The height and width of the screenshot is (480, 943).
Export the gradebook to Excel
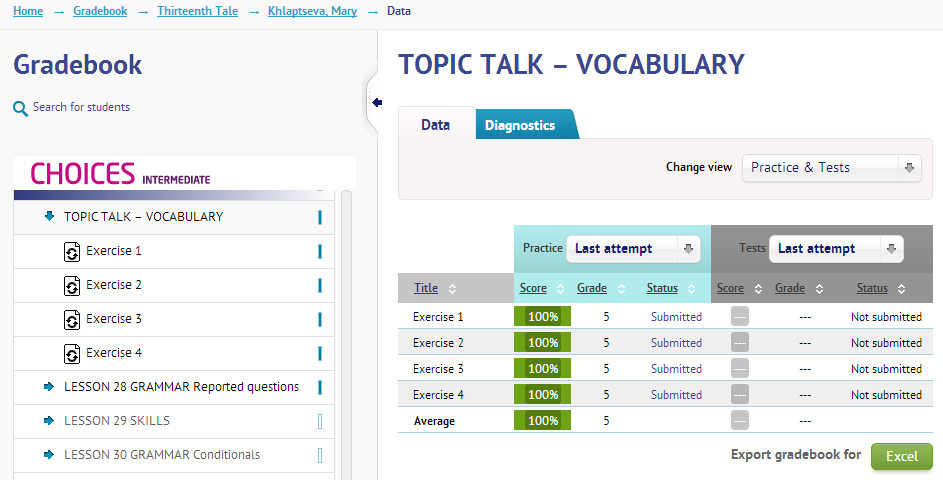(901, 456)
